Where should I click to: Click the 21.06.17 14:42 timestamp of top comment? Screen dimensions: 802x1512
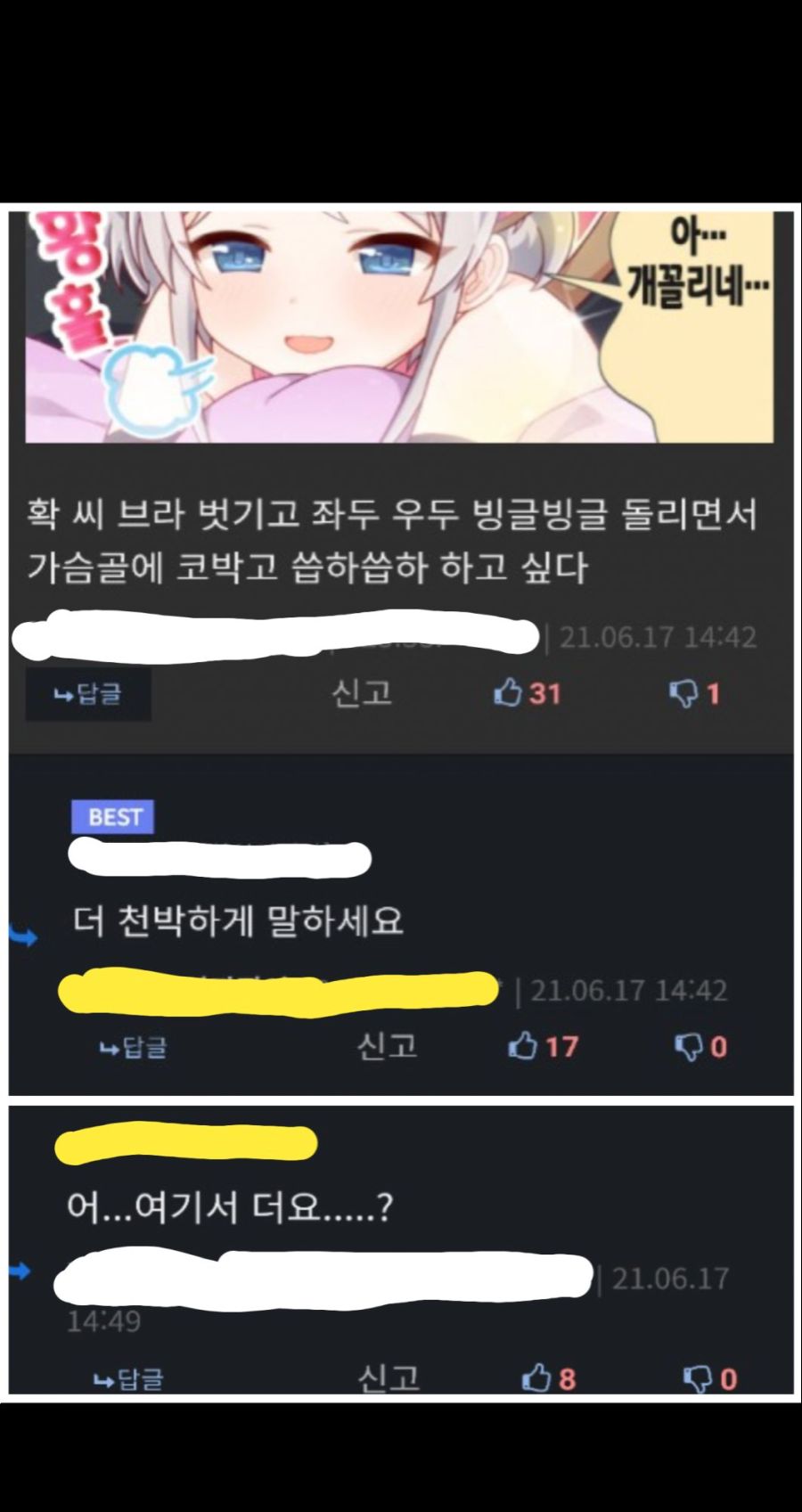658,638
